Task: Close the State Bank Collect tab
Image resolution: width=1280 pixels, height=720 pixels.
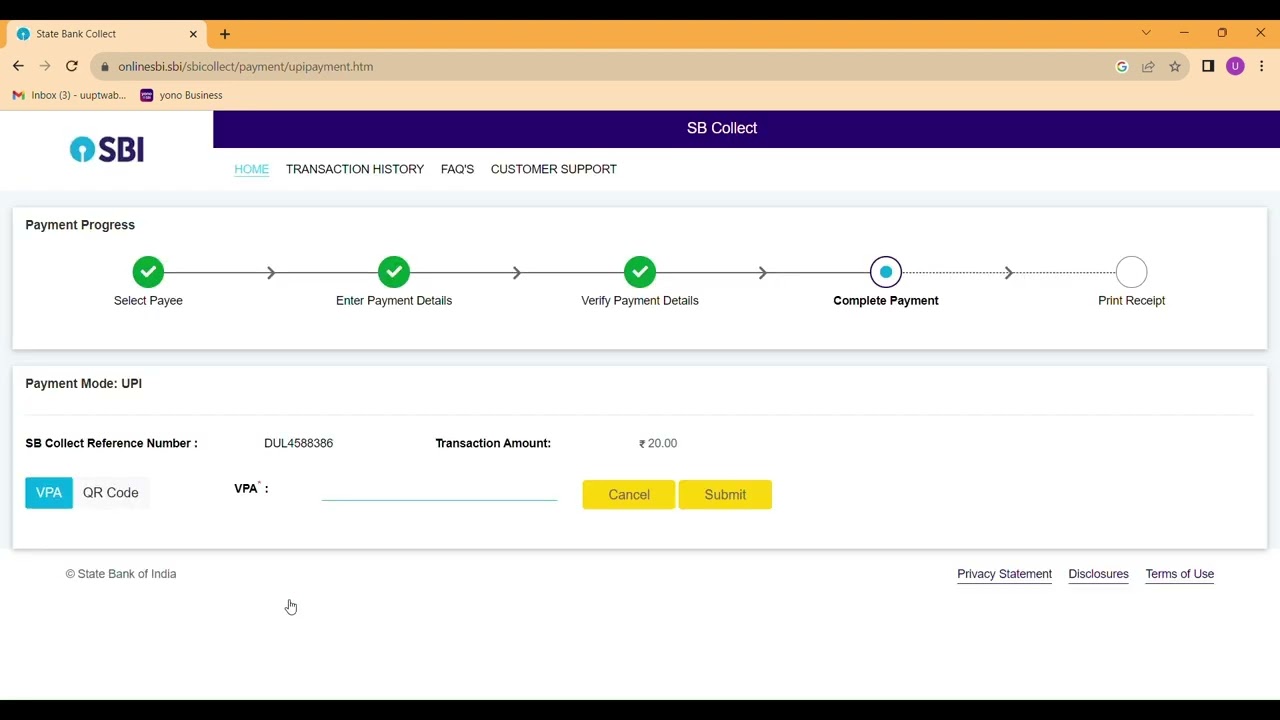Action: click(193, 34)
